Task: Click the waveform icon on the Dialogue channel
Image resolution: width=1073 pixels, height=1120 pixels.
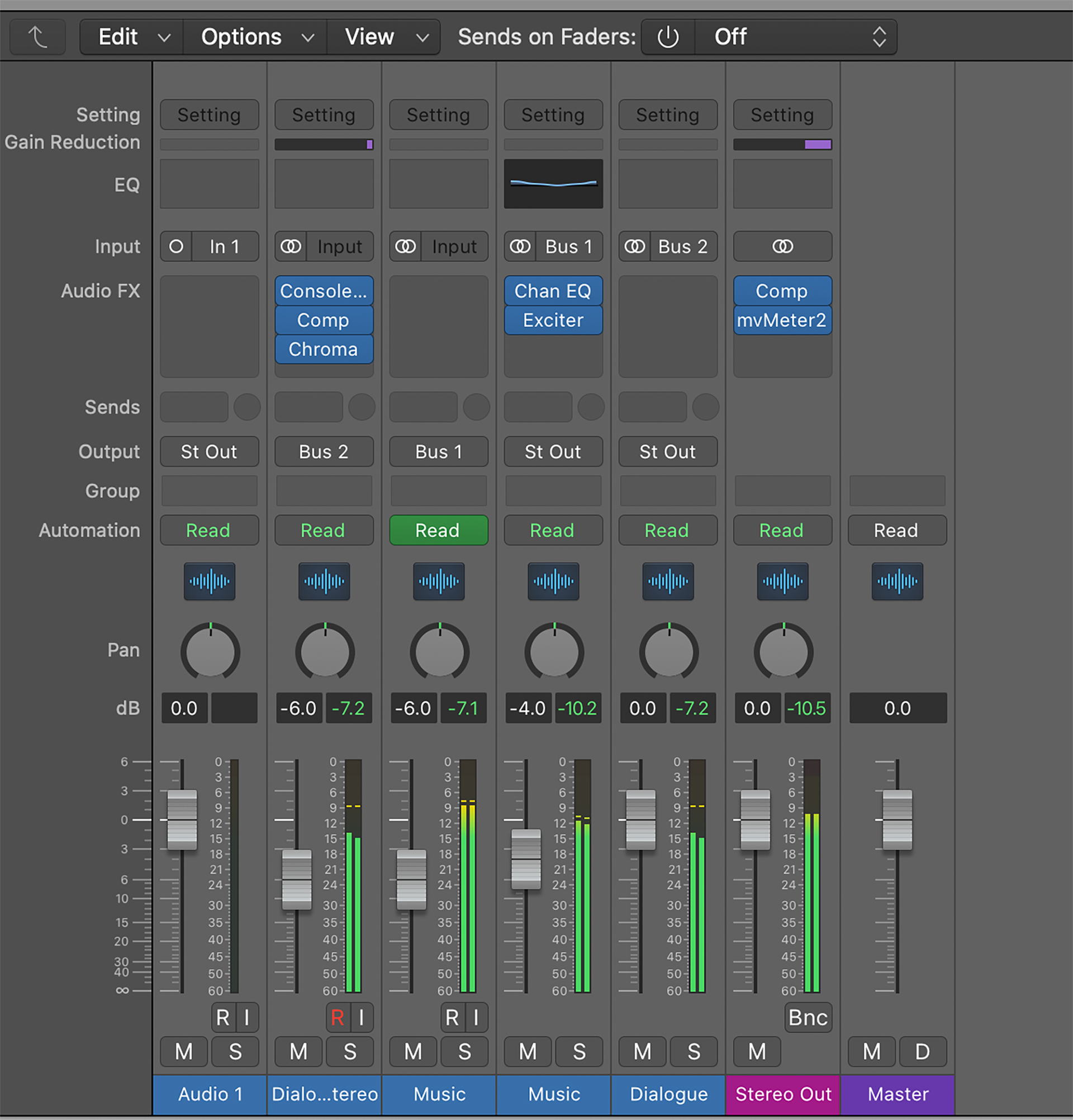Action: pos(668,581)
